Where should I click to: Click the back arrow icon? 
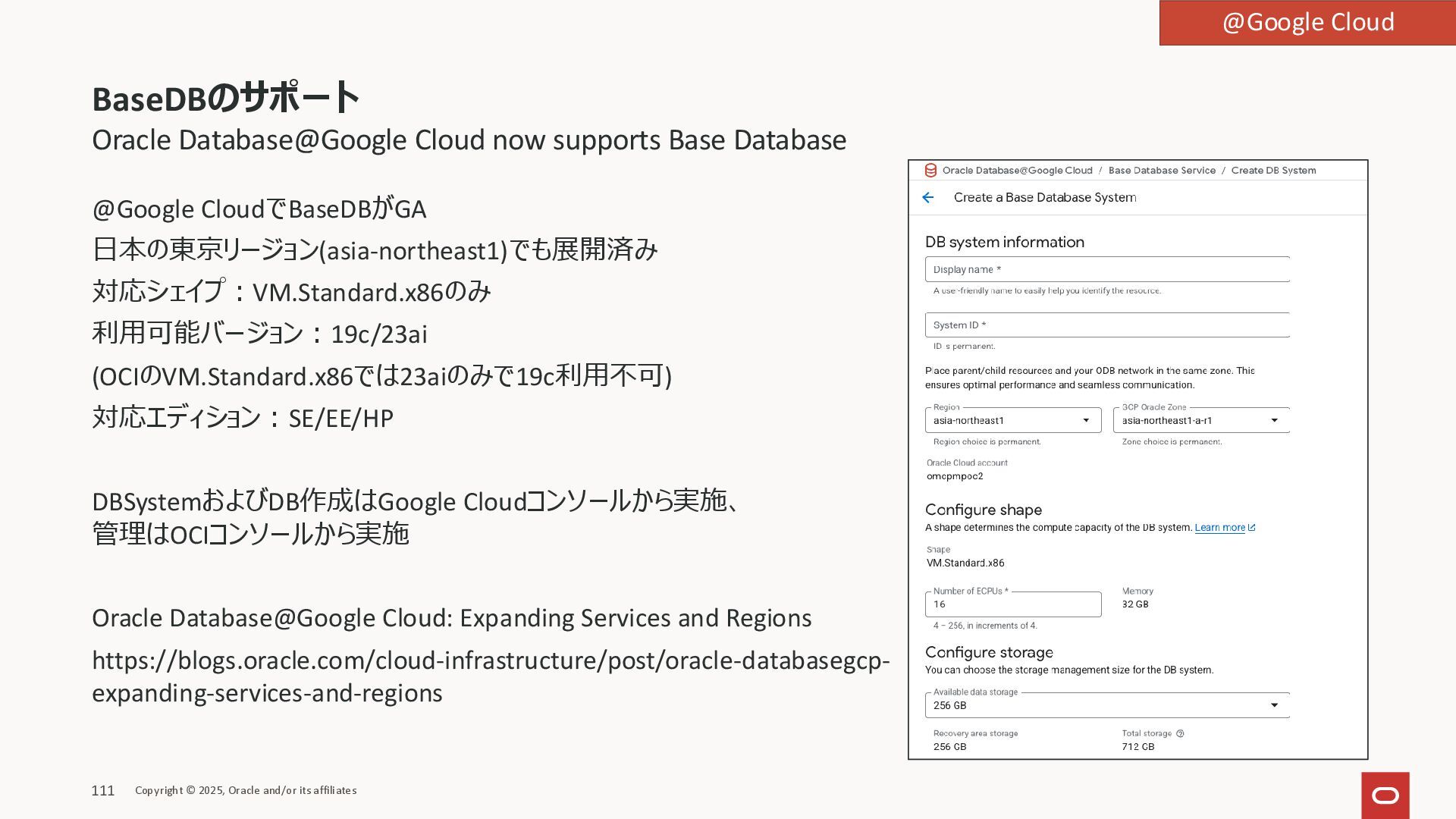click(927, 198)
